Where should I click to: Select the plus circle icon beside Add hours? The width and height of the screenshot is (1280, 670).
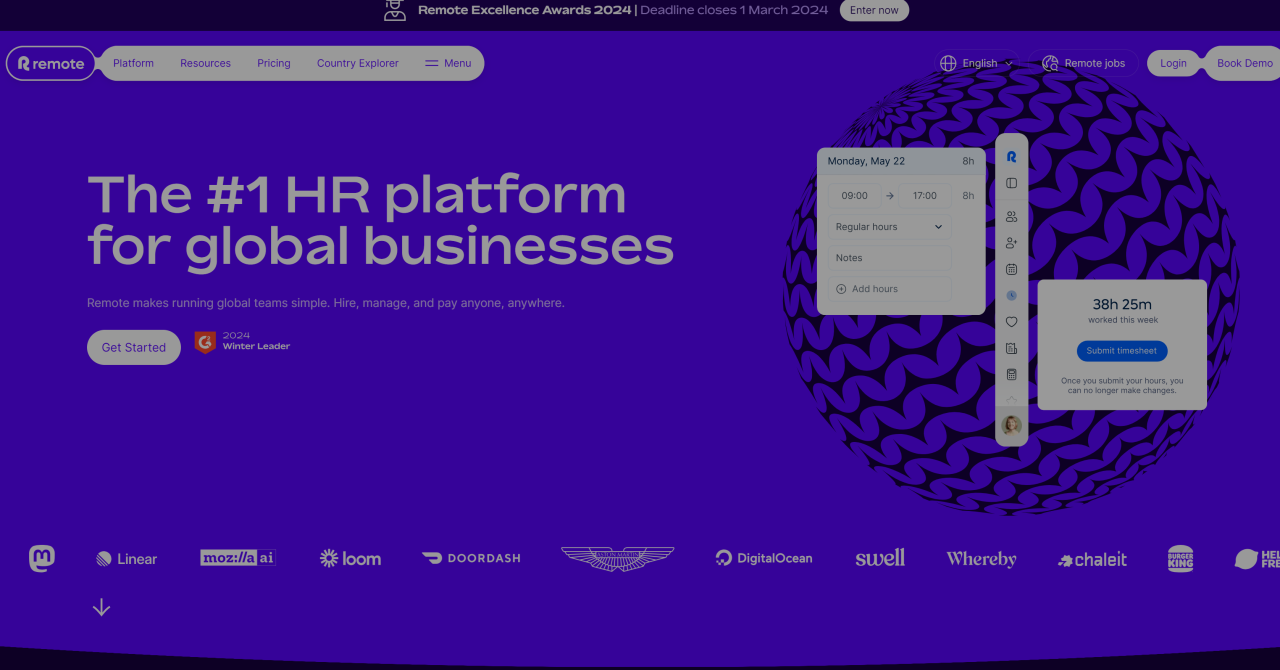(841, 289)
